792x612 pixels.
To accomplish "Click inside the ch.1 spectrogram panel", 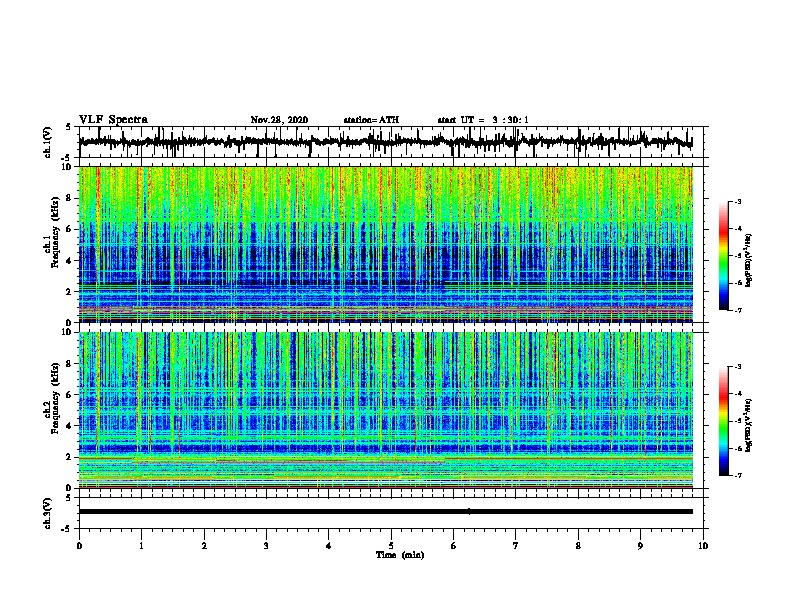I will coord(386,244).
